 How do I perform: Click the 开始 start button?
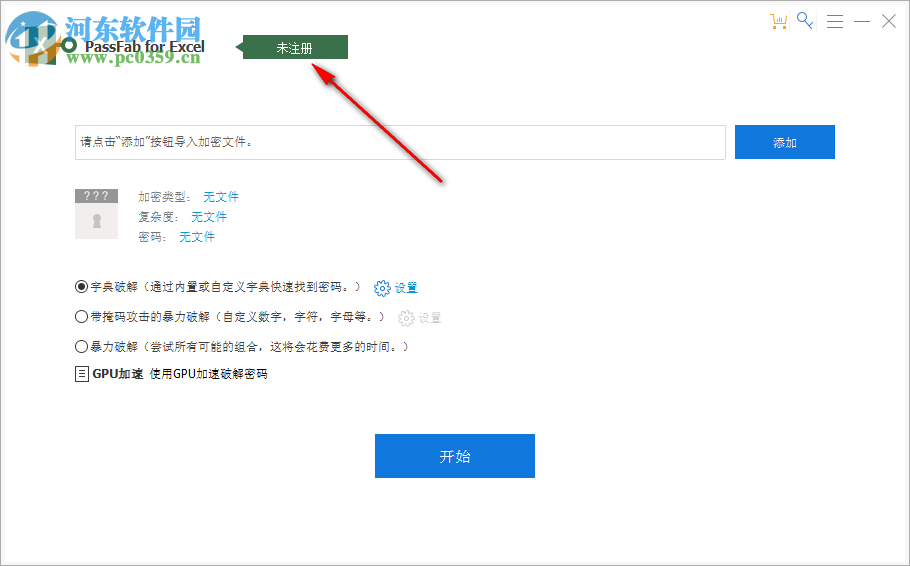pos(454,456)
